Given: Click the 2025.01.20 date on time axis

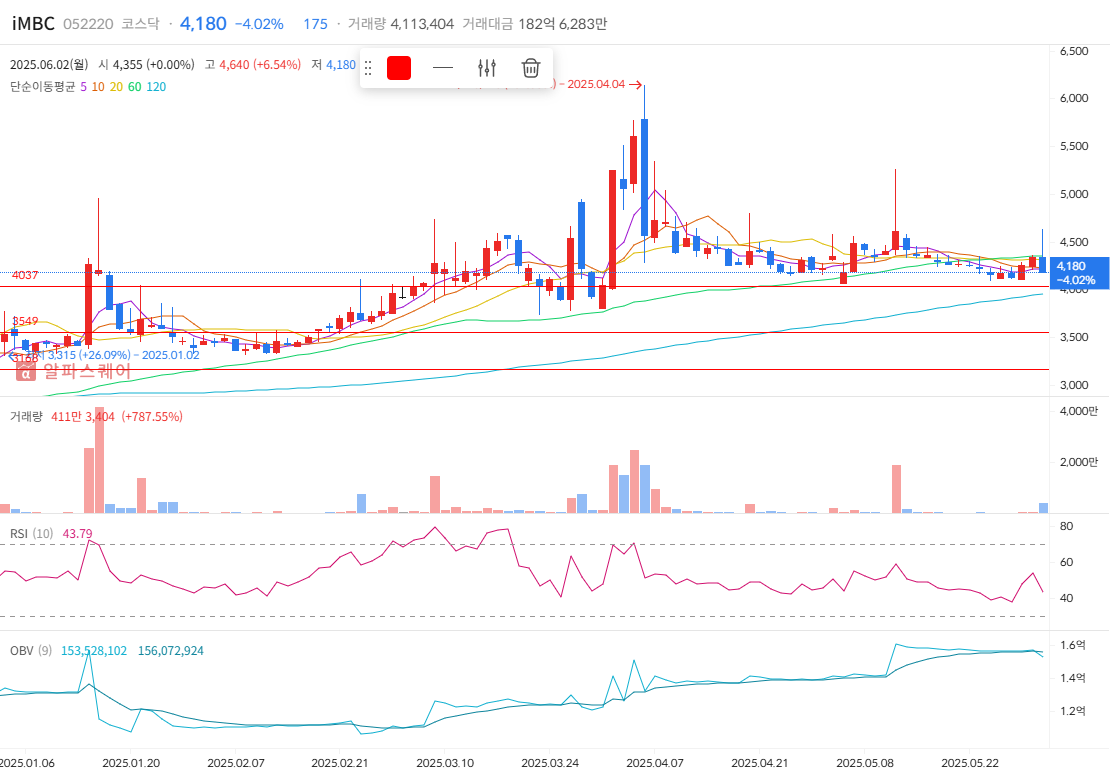Looking at the screenshot, I should [x=131, y=763].
